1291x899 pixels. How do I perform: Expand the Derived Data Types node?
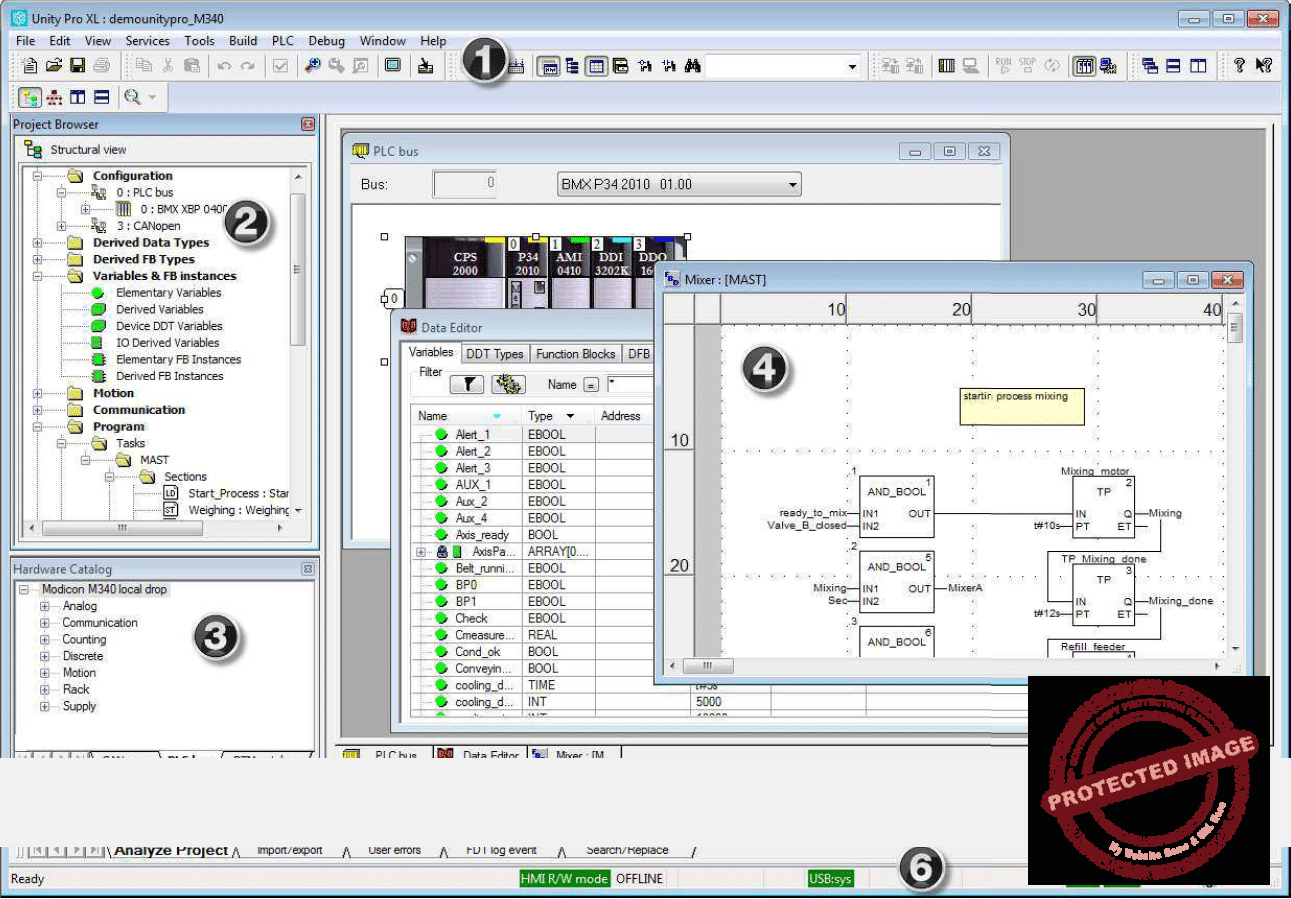pos(38,242)
